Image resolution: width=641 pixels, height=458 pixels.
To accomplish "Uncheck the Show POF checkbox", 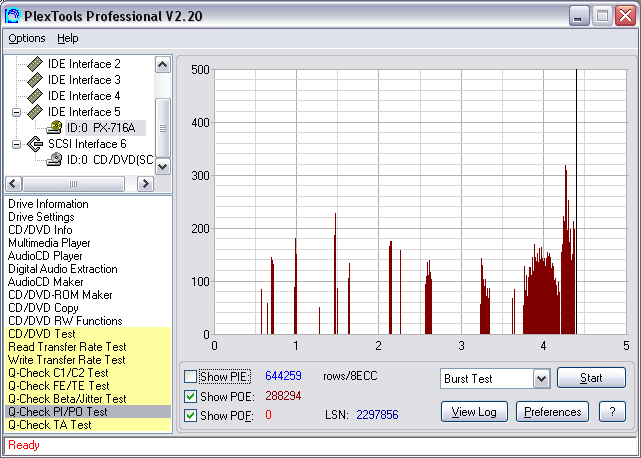I will click(191, 415).
